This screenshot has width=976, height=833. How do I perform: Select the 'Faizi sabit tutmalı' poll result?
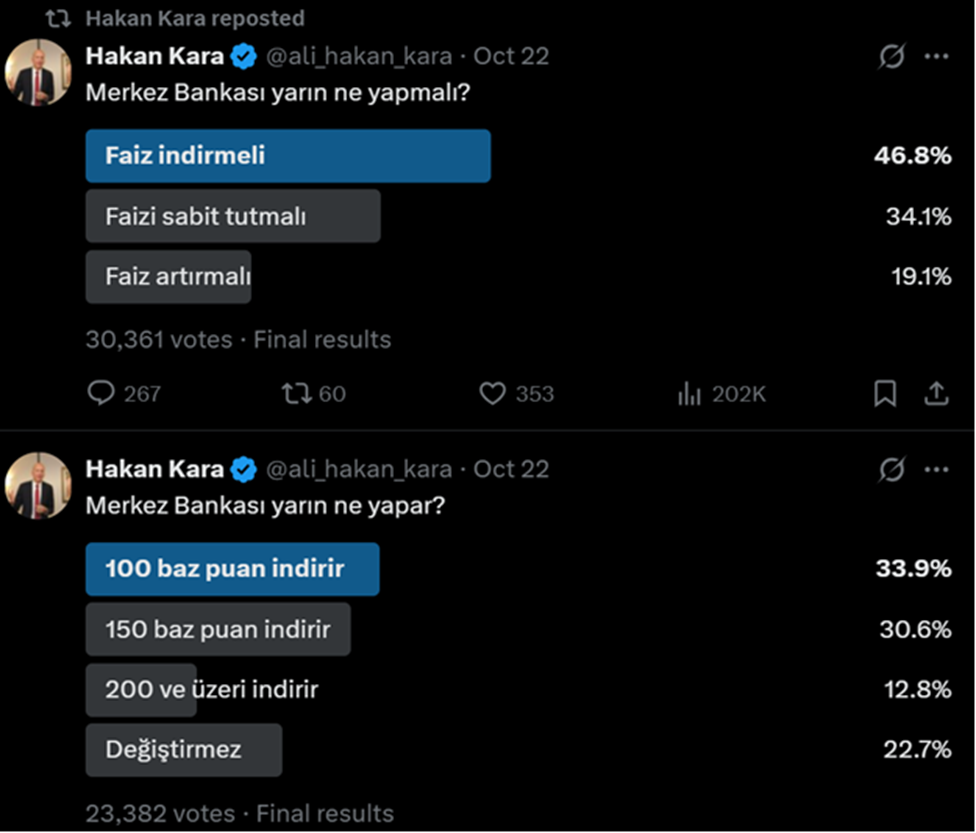(233, 216)
